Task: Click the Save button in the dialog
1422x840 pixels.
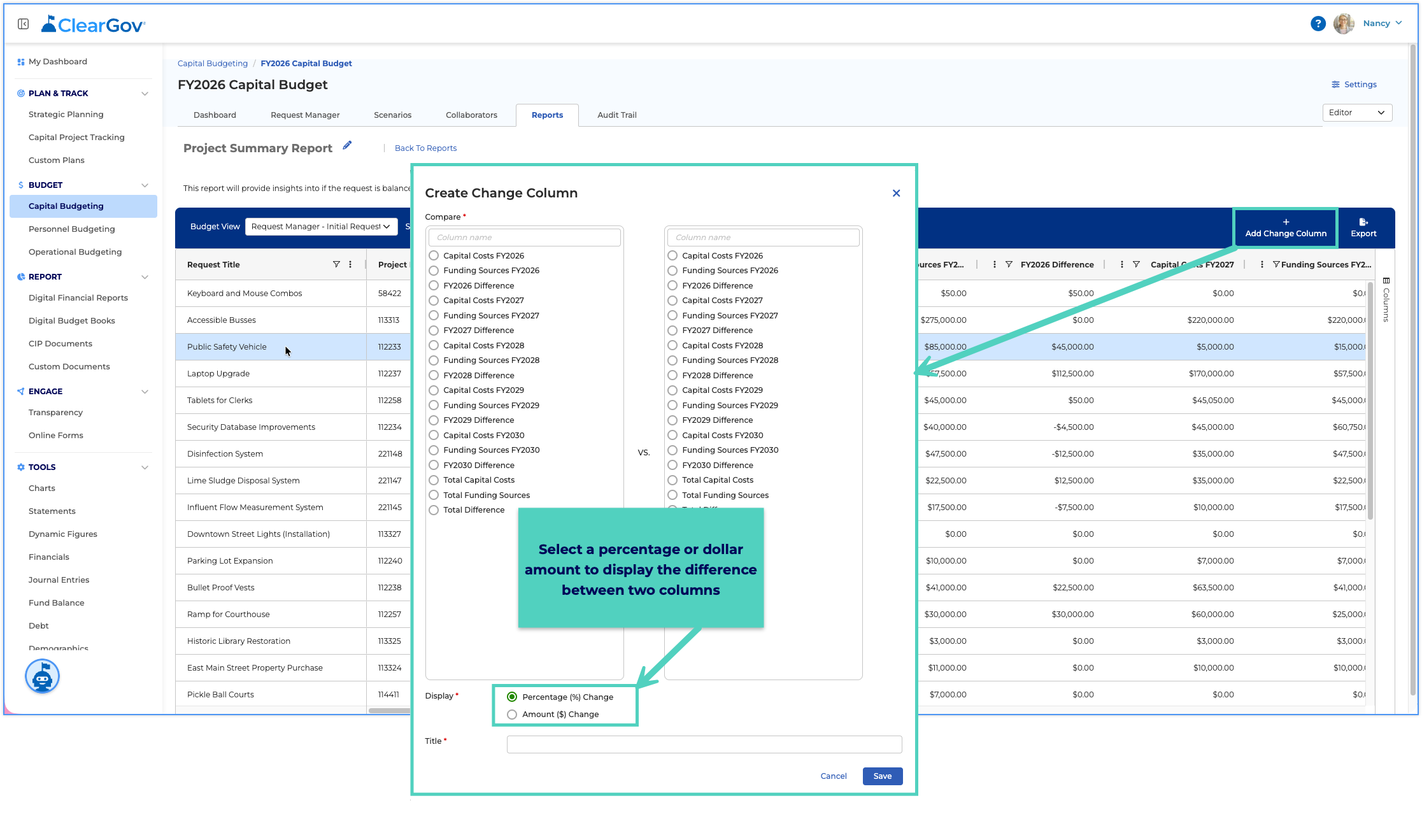Action: point(882,776)
